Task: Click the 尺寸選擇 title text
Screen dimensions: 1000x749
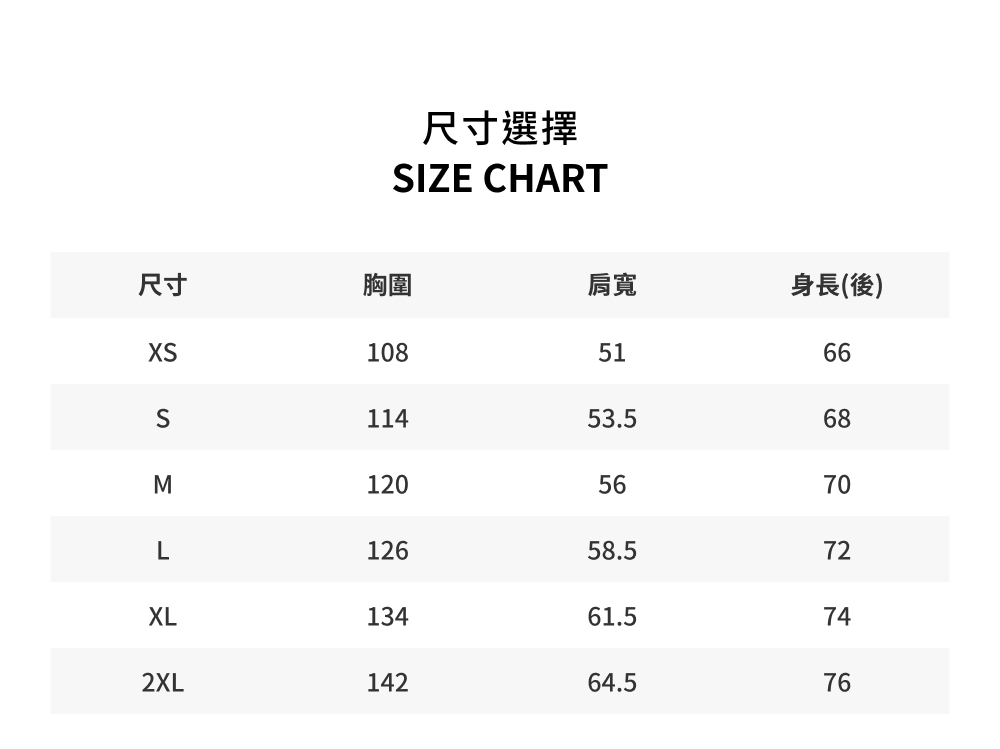Action: 500,128
